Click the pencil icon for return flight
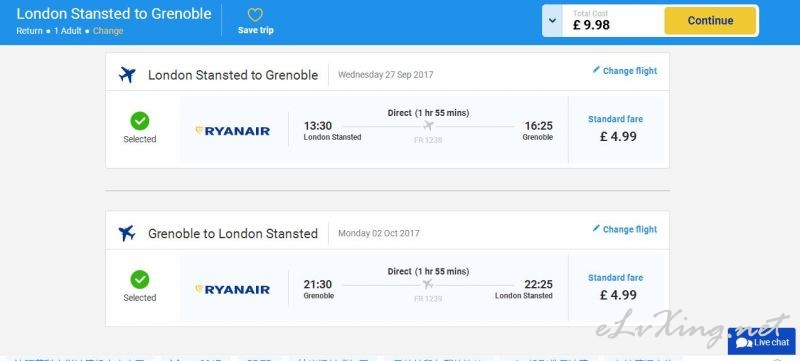Viewport: 800px width, 361px height. point(596,228)
